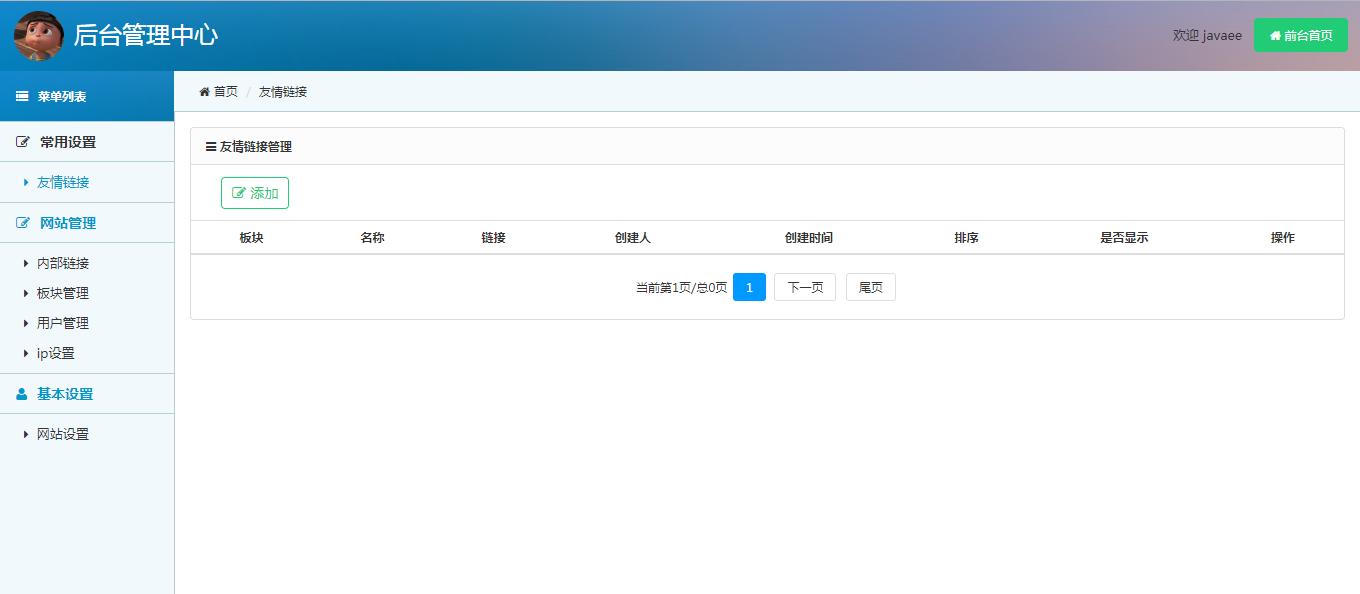Click the cartoon avatar logo
The width and height of the screenshot is (1360, 594).
point(39,36)
